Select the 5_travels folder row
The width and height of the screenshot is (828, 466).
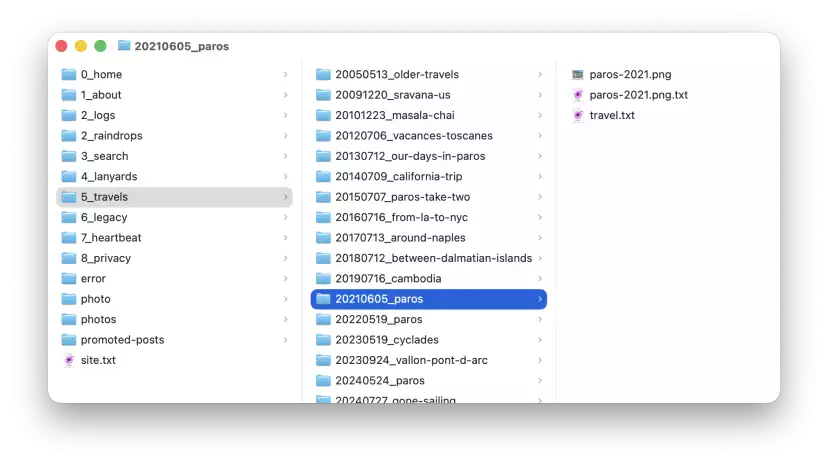point(174,197)
